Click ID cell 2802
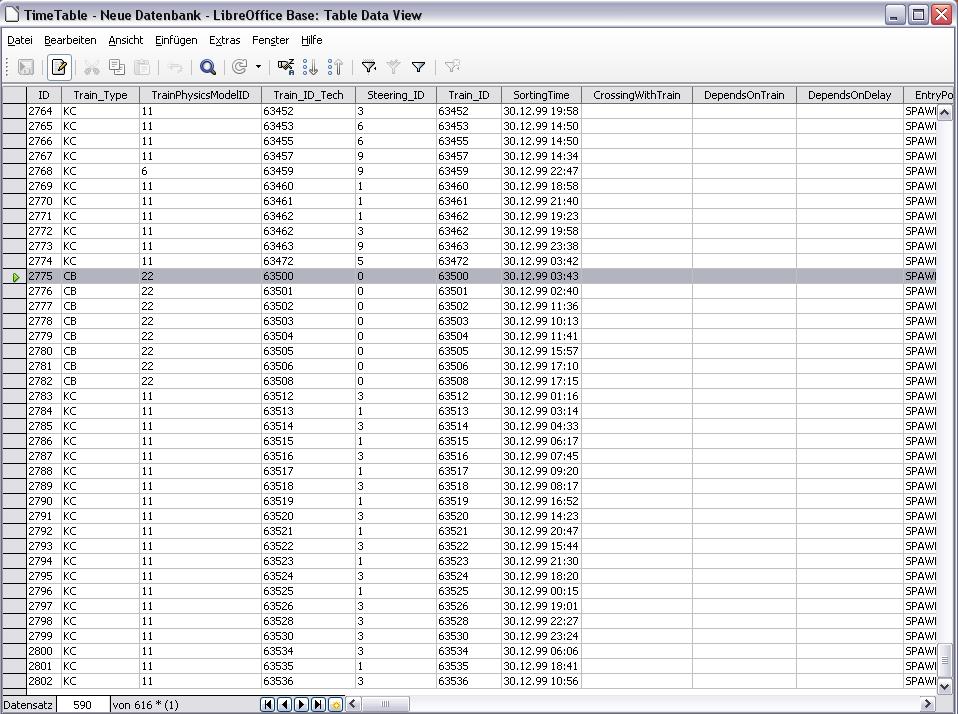Viewport: 958px width, 714px height. 44,681
